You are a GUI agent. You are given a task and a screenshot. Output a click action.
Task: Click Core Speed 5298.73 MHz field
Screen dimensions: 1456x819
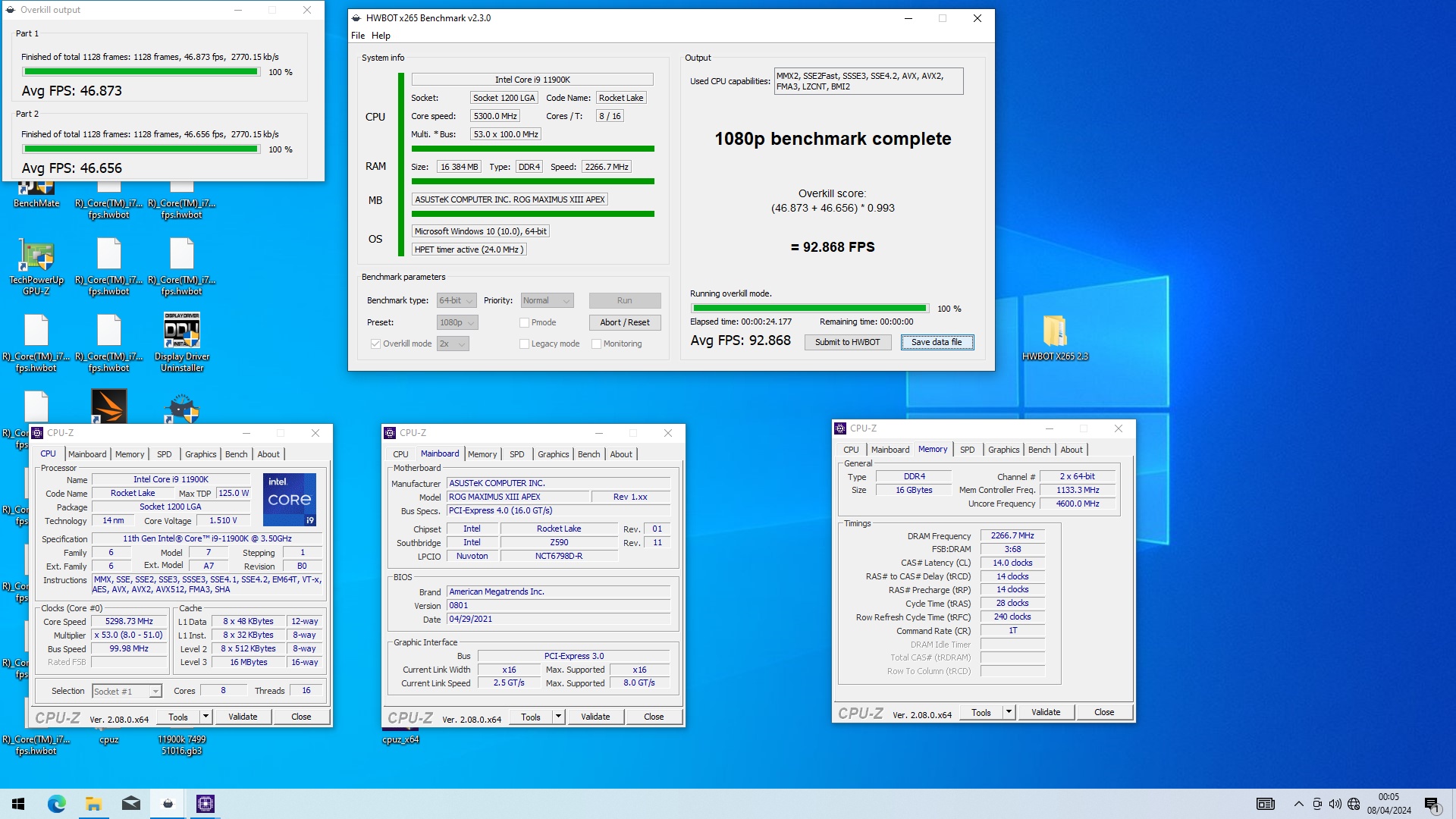[129, 621]
